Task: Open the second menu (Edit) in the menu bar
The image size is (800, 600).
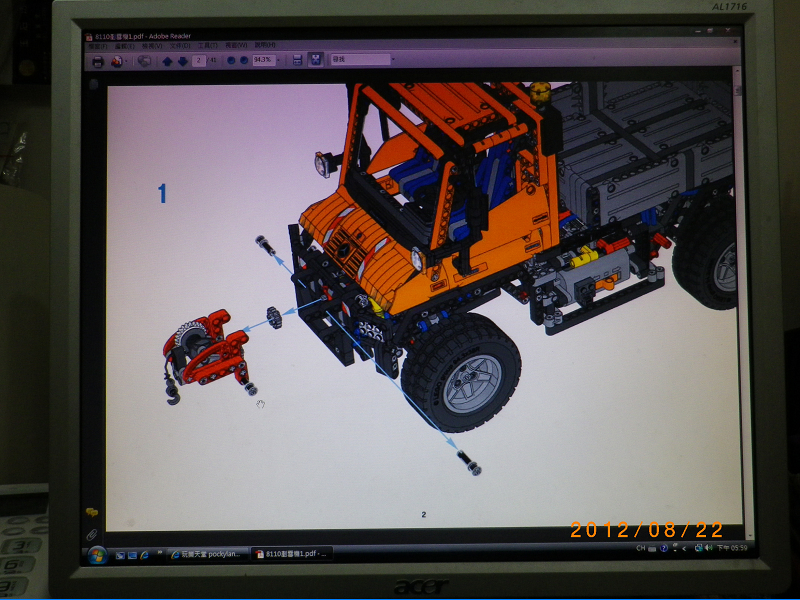Action: pos(125,46)
